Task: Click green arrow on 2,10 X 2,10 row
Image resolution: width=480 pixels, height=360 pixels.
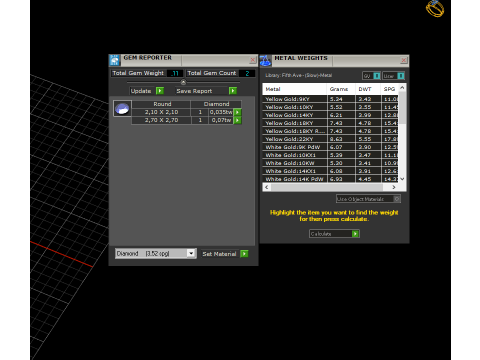Action: (237, 112)
